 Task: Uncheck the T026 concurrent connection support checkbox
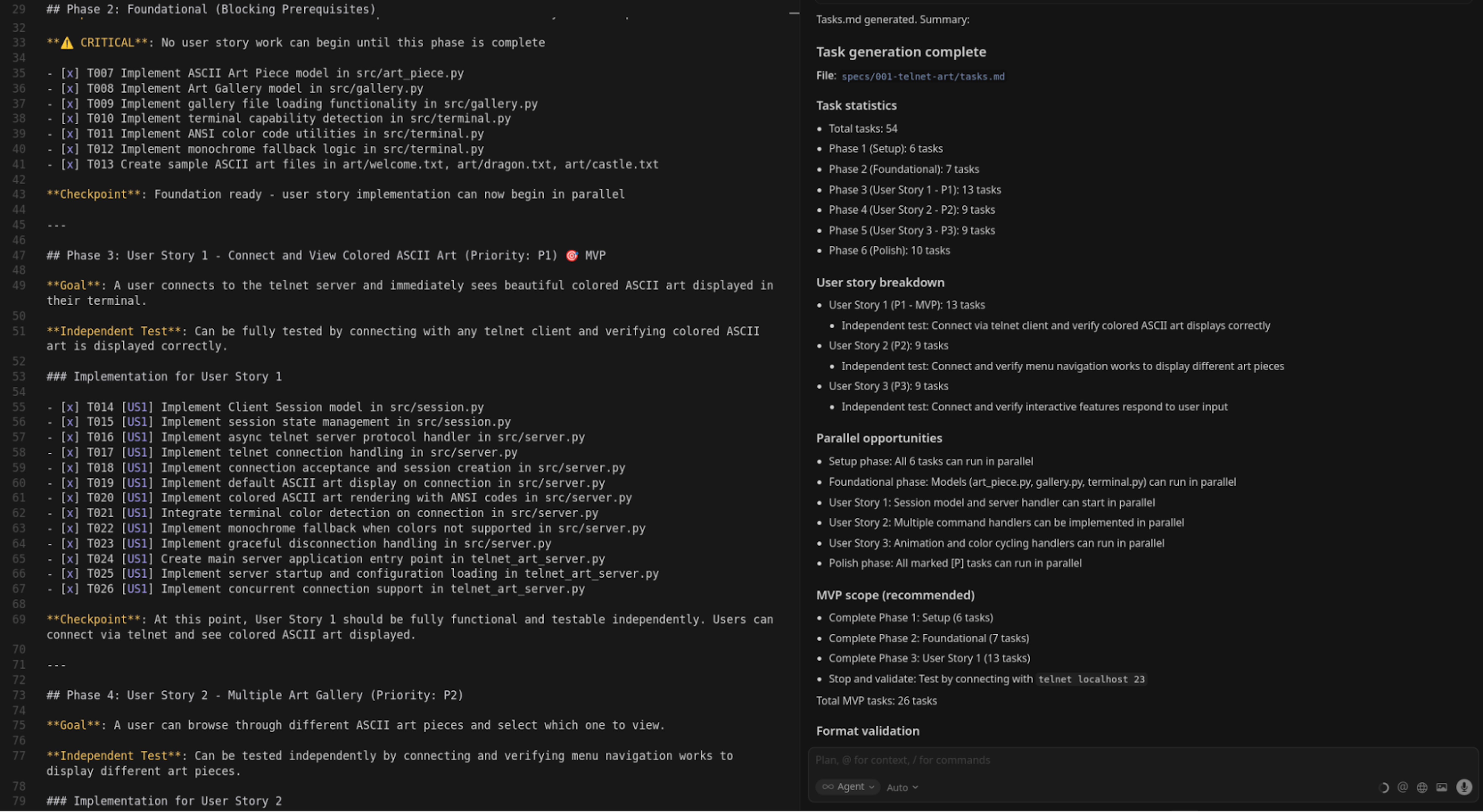tap(70, 589)
